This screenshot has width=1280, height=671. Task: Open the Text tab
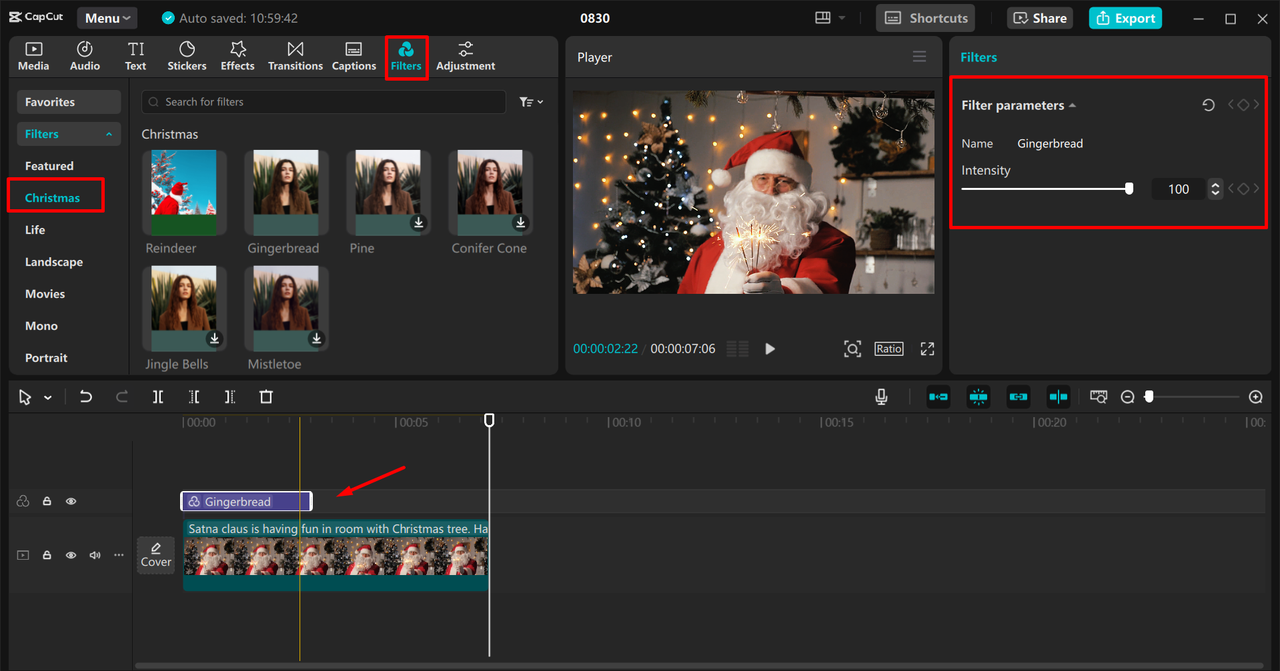point(136,57)
